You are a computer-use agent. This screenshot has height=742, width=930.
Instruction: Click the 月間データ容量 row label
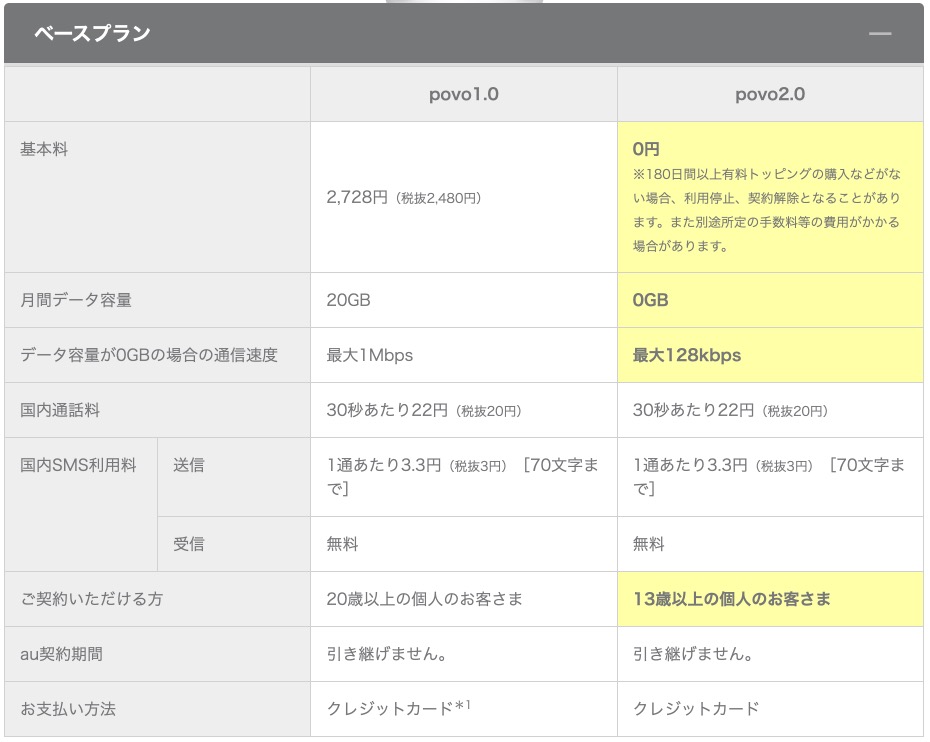76,300
